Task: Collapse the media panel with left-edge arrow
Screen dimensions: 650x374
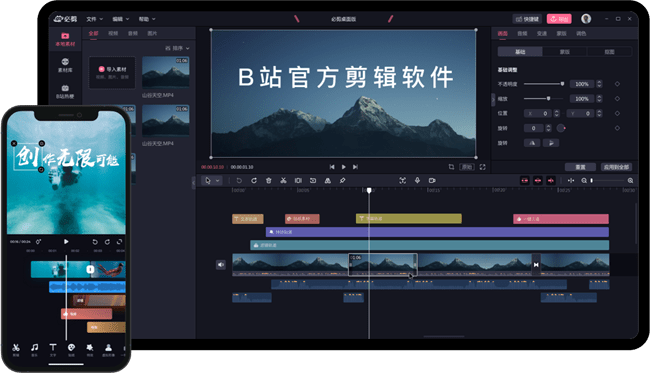Action: (x=193, y=182)
